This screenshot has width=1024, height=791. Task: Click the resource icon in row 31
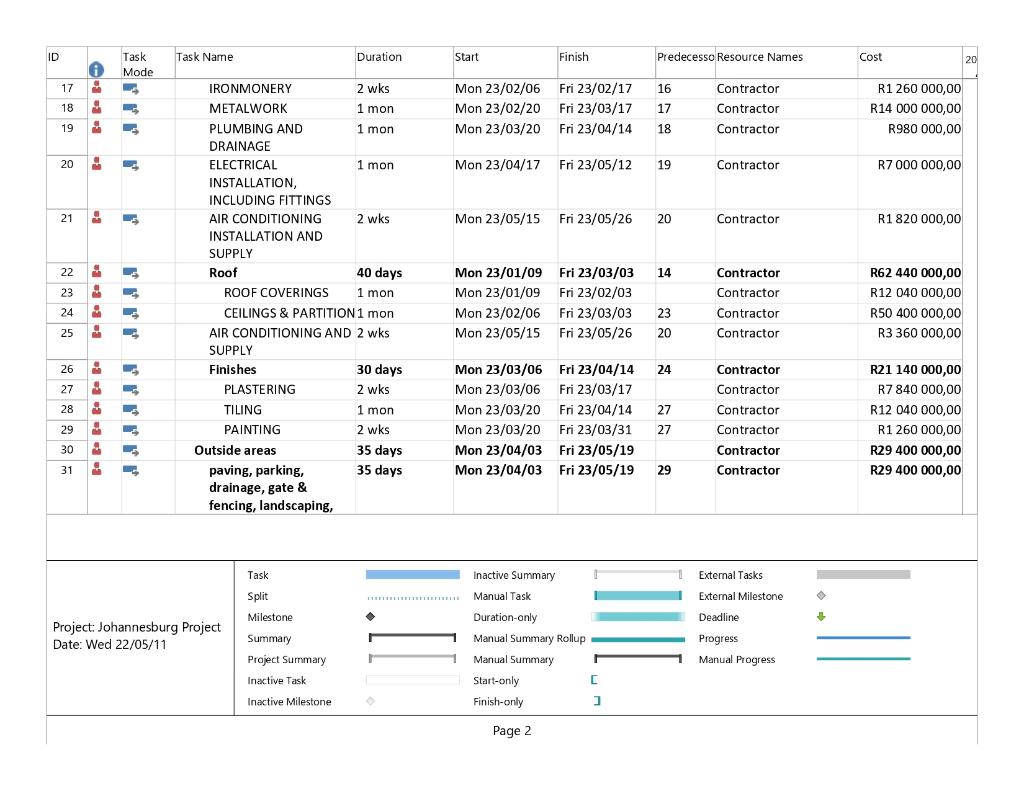(97, 469)
